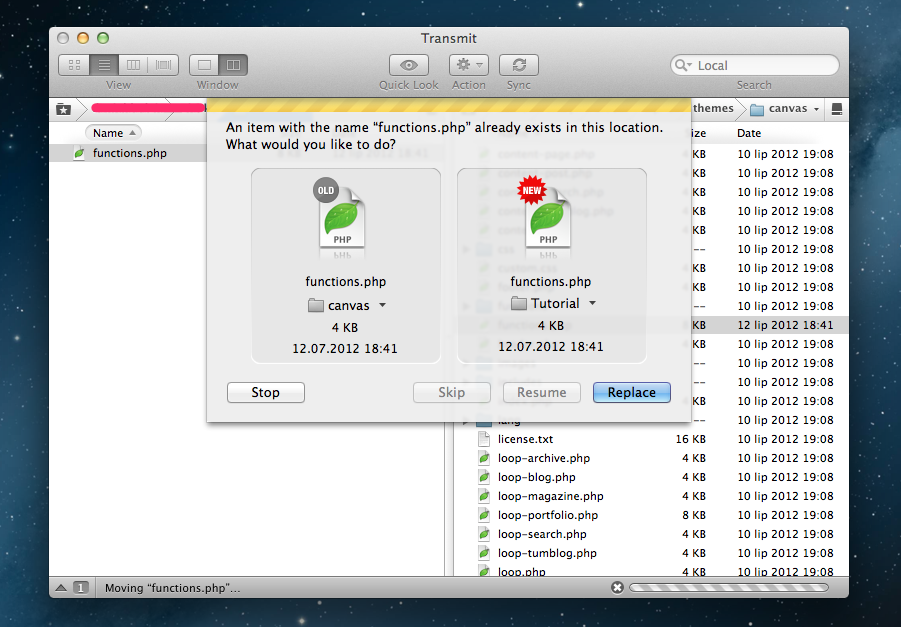Click the striped transfer progress bar
Image resolution: width=901 pixels, height=627 pixels.
(729, 587)
